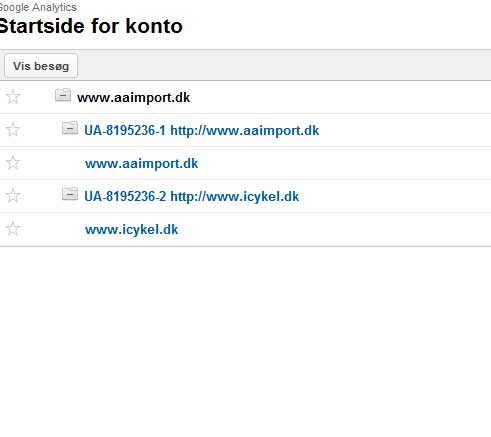
Task: Open UA-8195236-1 http://www.aaimport.dk property link
Action: click(202, 130)
